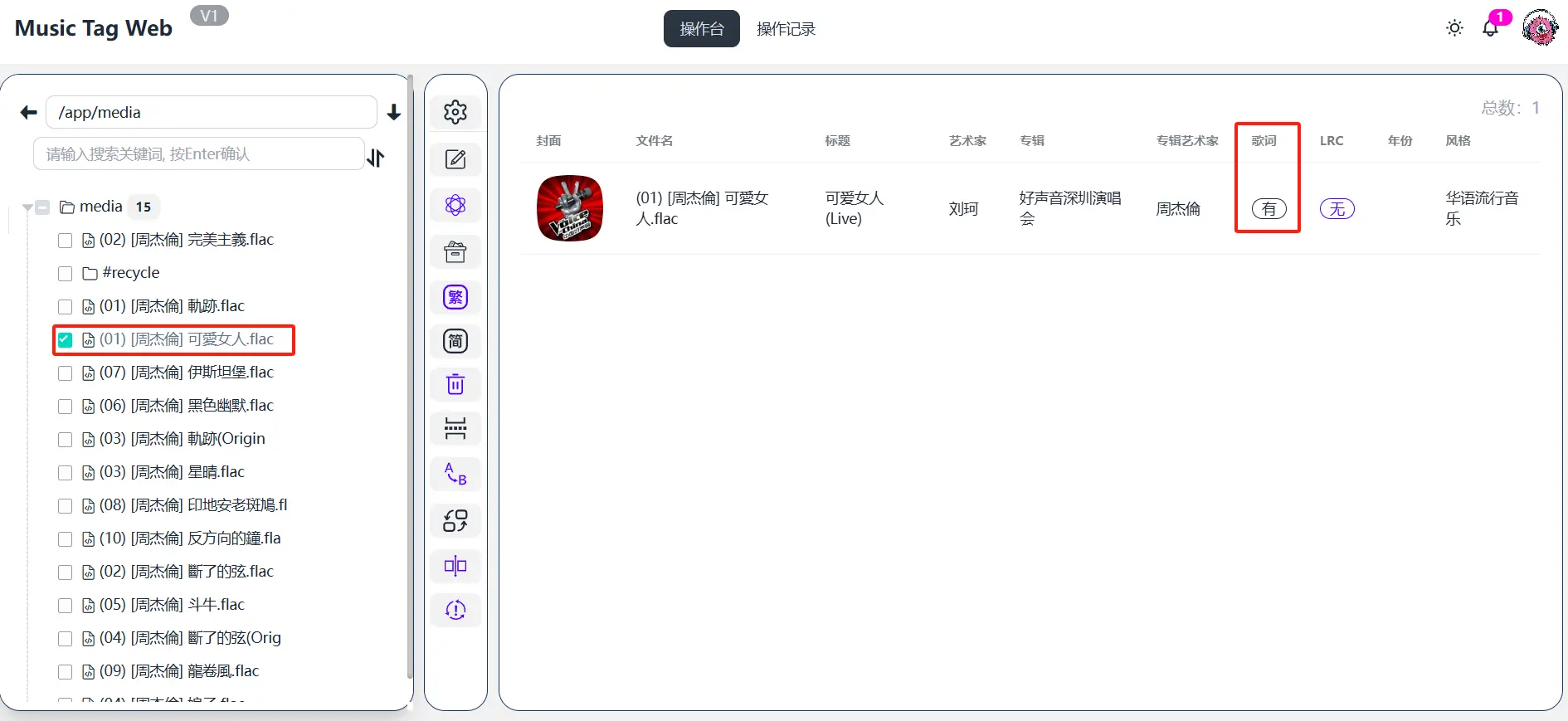1568x721 pixels.
Task: Click the genre cell 华语流行音乐
Action: tap(1483, 208)
